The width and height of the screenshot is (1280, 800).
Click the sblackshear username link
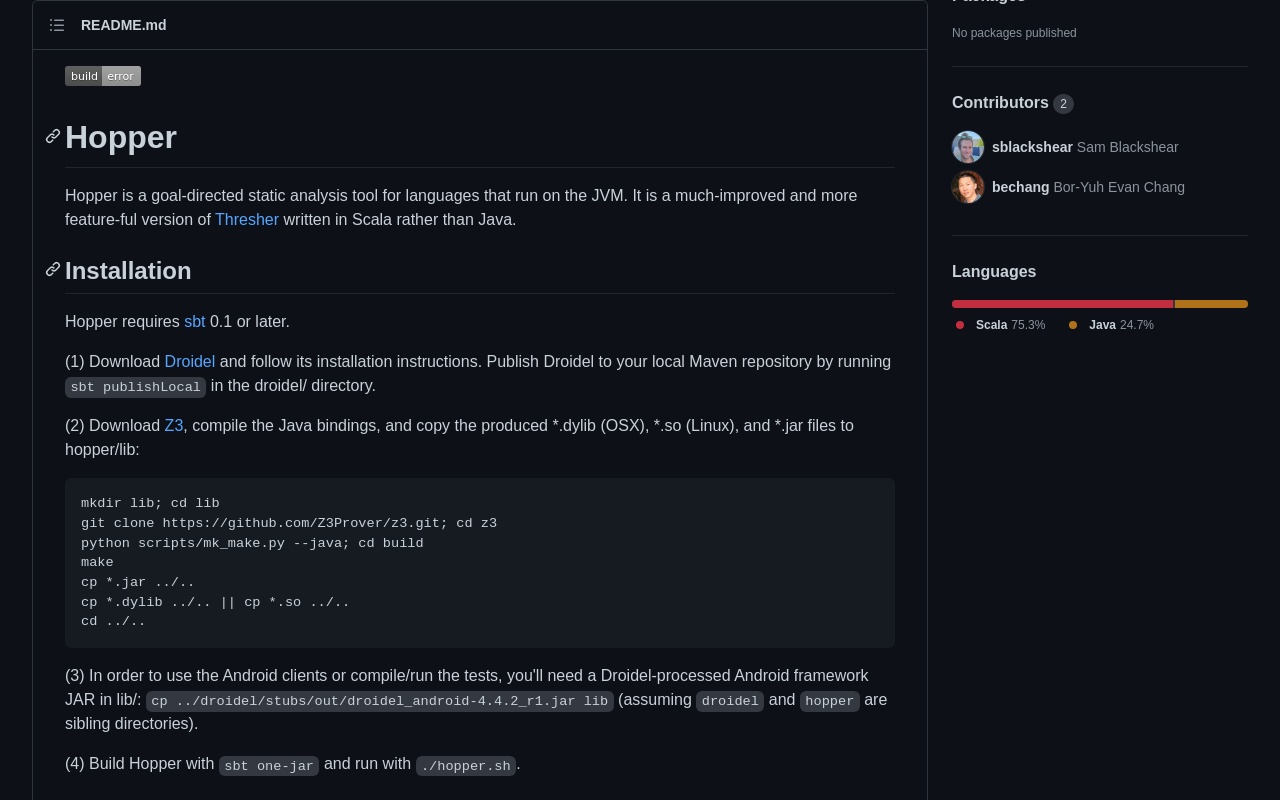(1032, 147)
